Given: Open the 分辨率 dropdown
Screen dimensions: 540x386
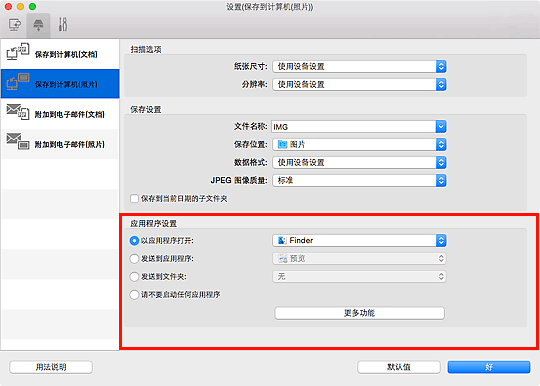Looking at the screenshot, I should pos(359,84).
